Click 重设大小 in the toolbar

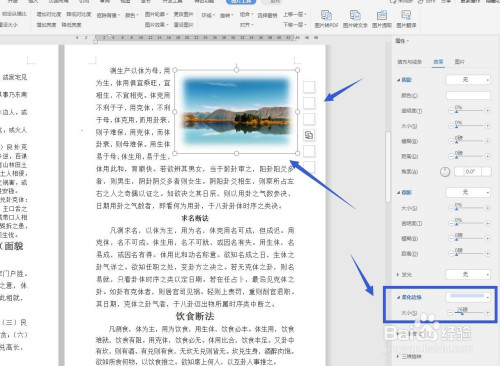pos(9,25)
